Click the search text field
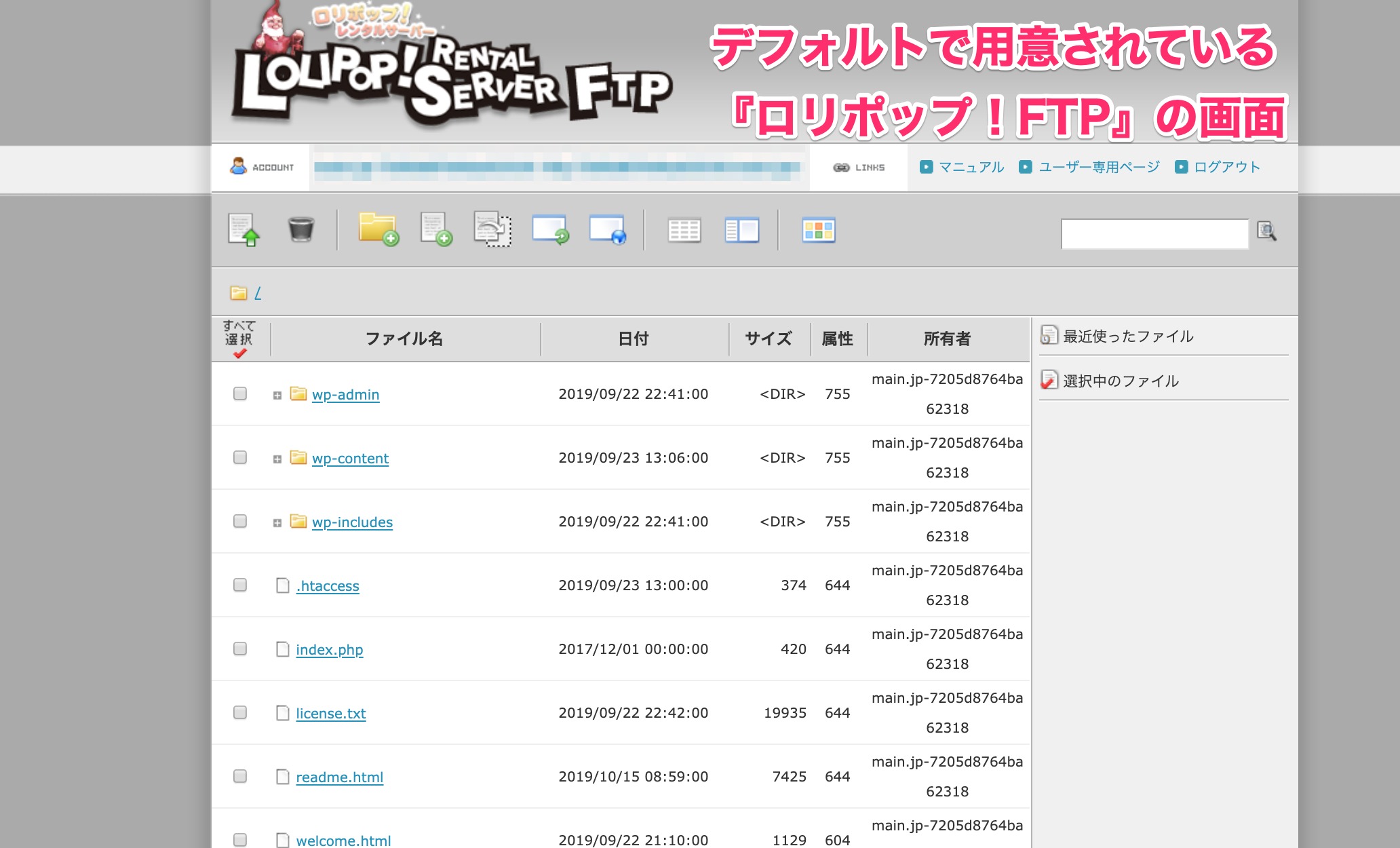 click(1154, 234)
